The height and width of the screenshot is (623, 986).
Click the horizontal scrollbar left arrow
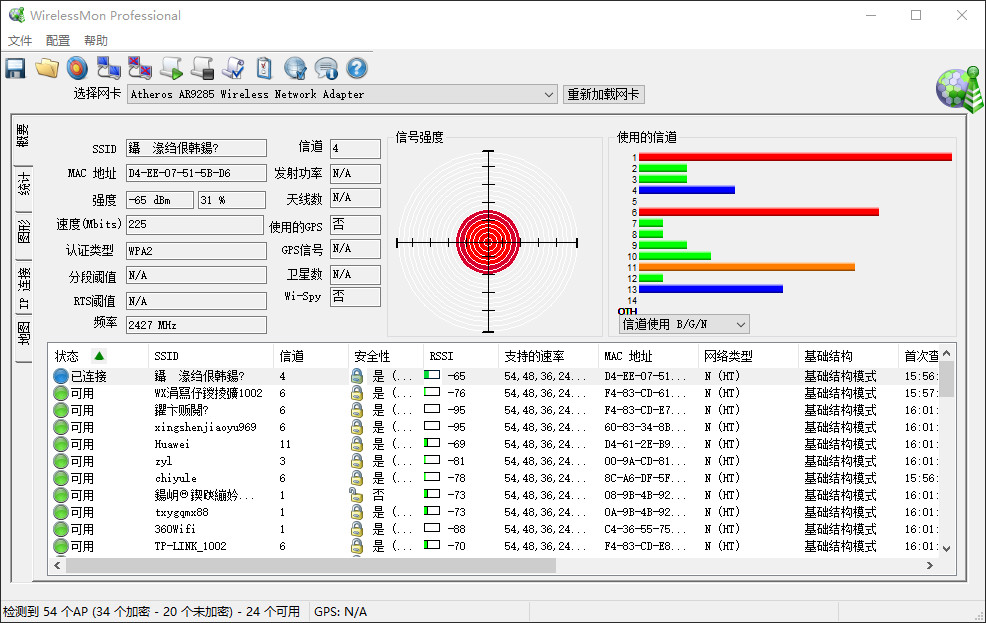(57, 566)
